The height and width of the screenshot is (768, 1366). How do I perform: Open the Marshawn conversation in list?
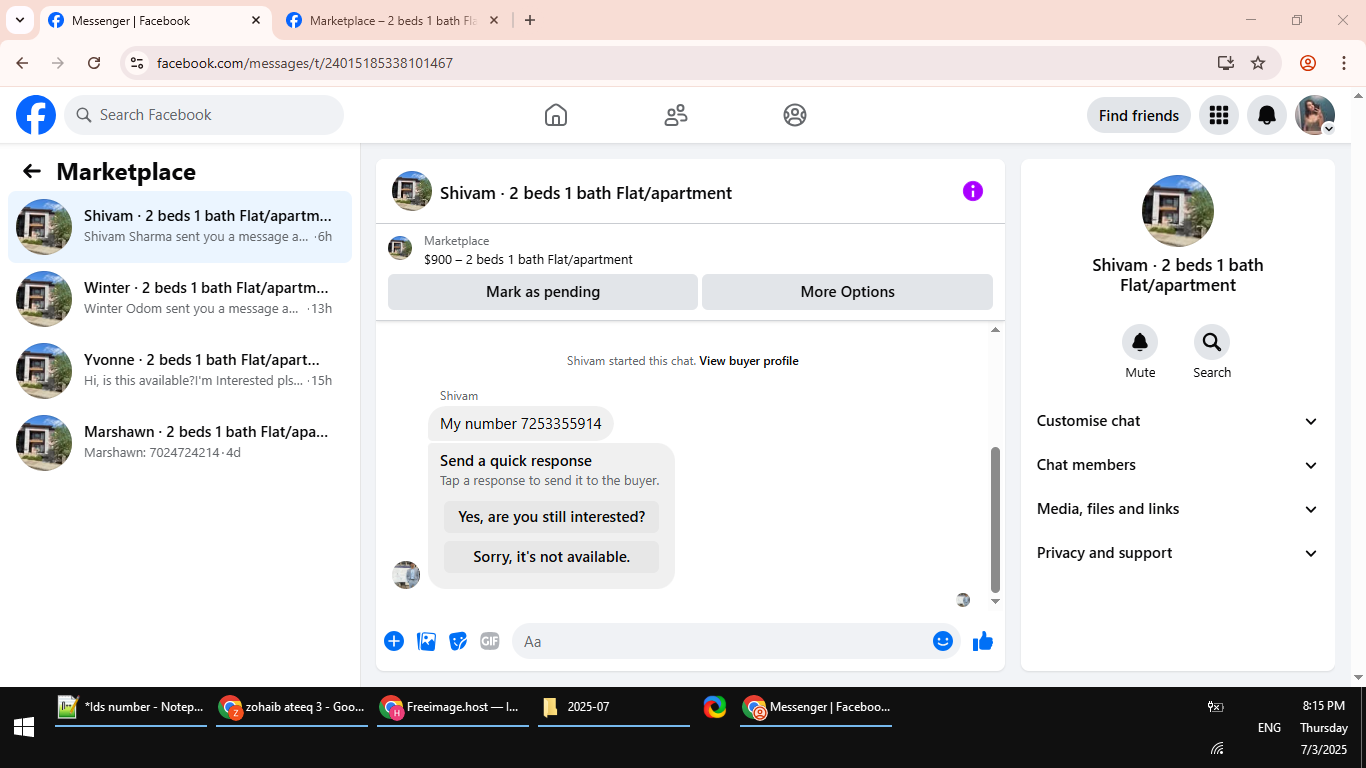[180, 443]
